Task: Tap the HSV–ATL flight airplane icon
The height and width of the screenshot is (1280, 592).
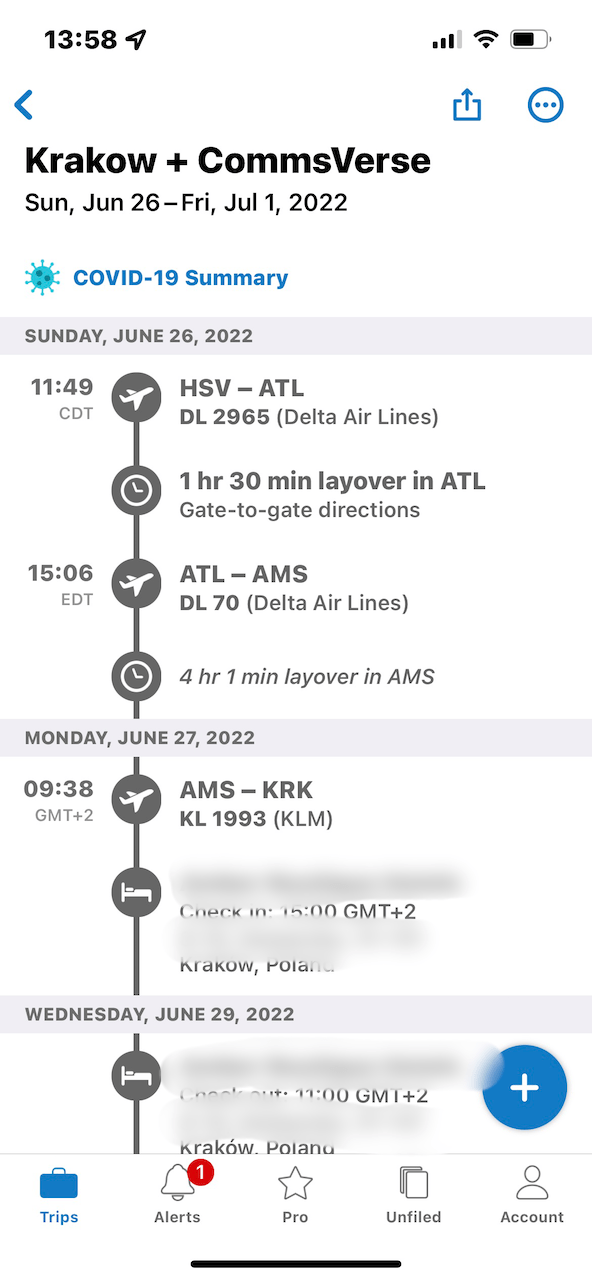Action: pyautogui.click(x=137, y=397)
